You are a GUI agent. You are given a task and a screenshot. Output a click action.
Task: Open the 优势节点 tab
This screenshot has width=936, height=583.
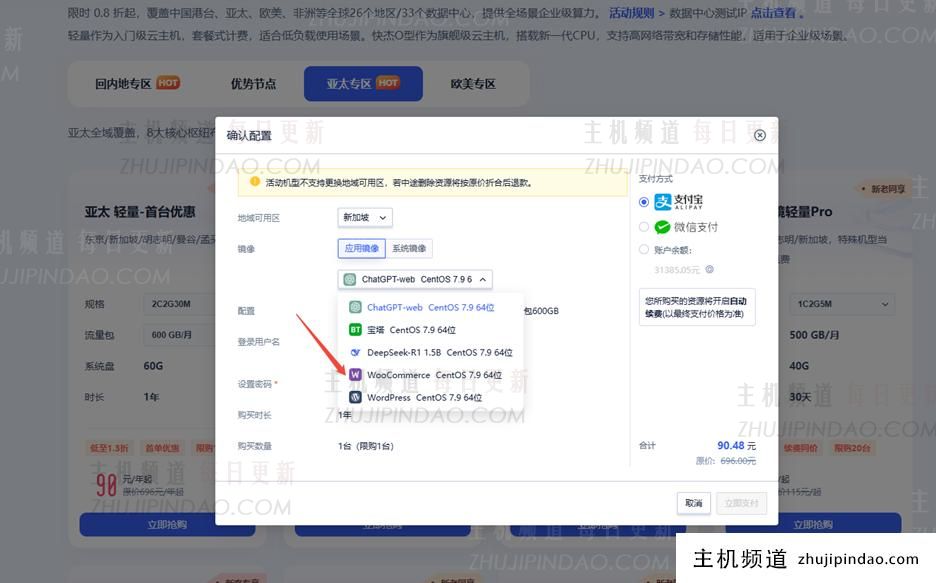254,84
